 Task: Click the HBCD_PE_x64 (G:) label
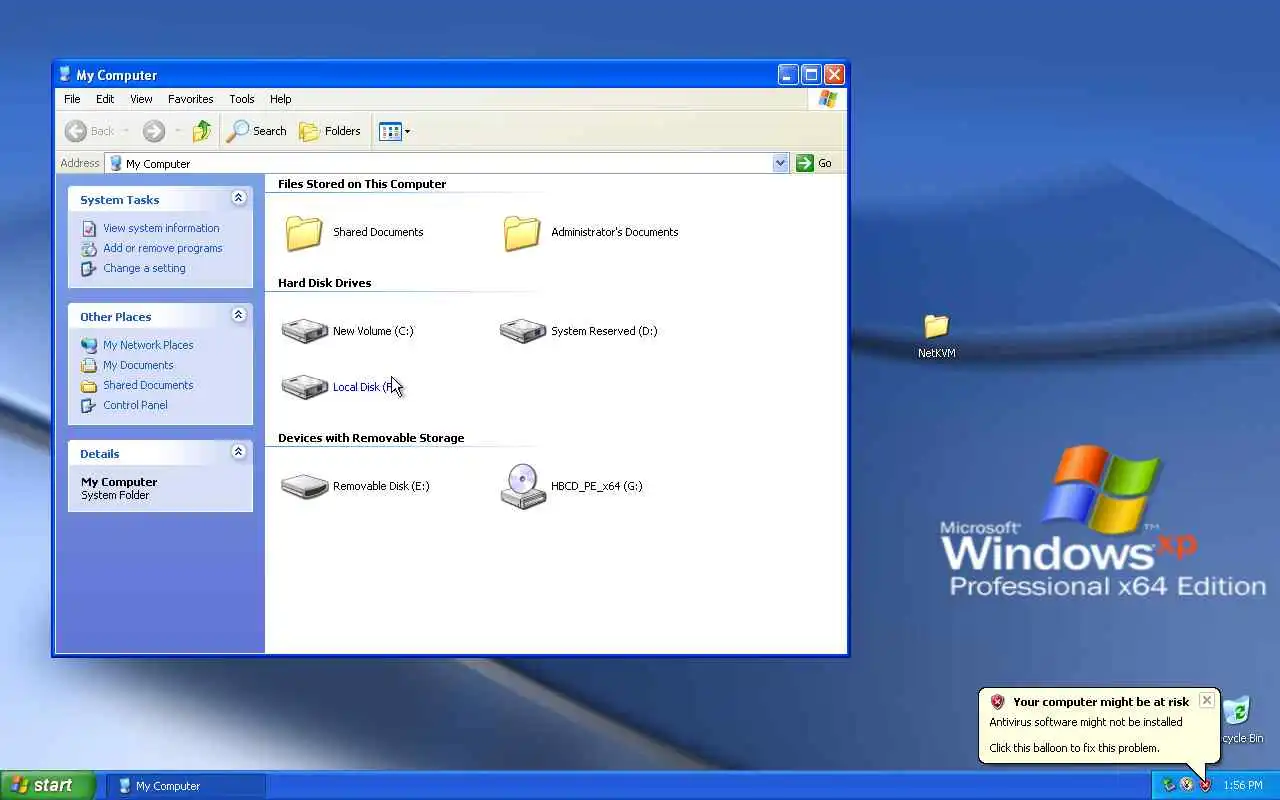tap(597, 486)
